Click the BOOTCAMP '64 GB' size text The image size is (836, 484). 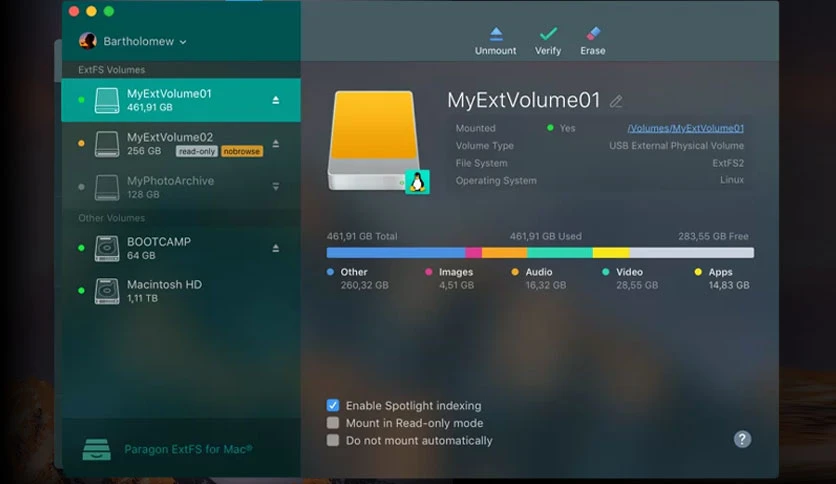click(141, 255)
